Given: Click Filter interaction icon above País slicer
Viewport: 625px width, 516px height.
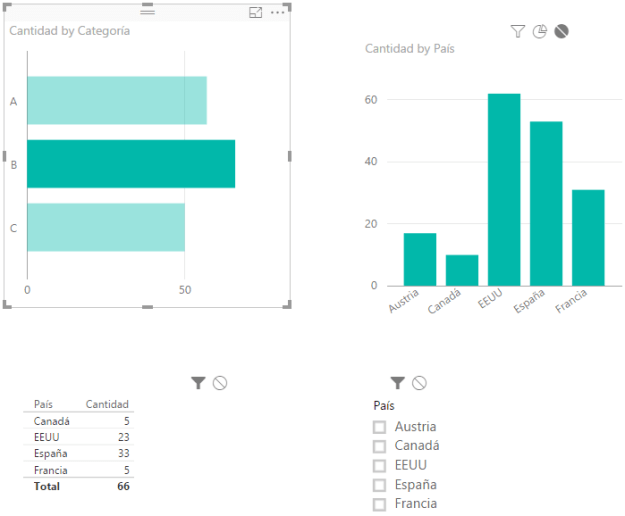Looking at the screenshot, I should (398, 382).
